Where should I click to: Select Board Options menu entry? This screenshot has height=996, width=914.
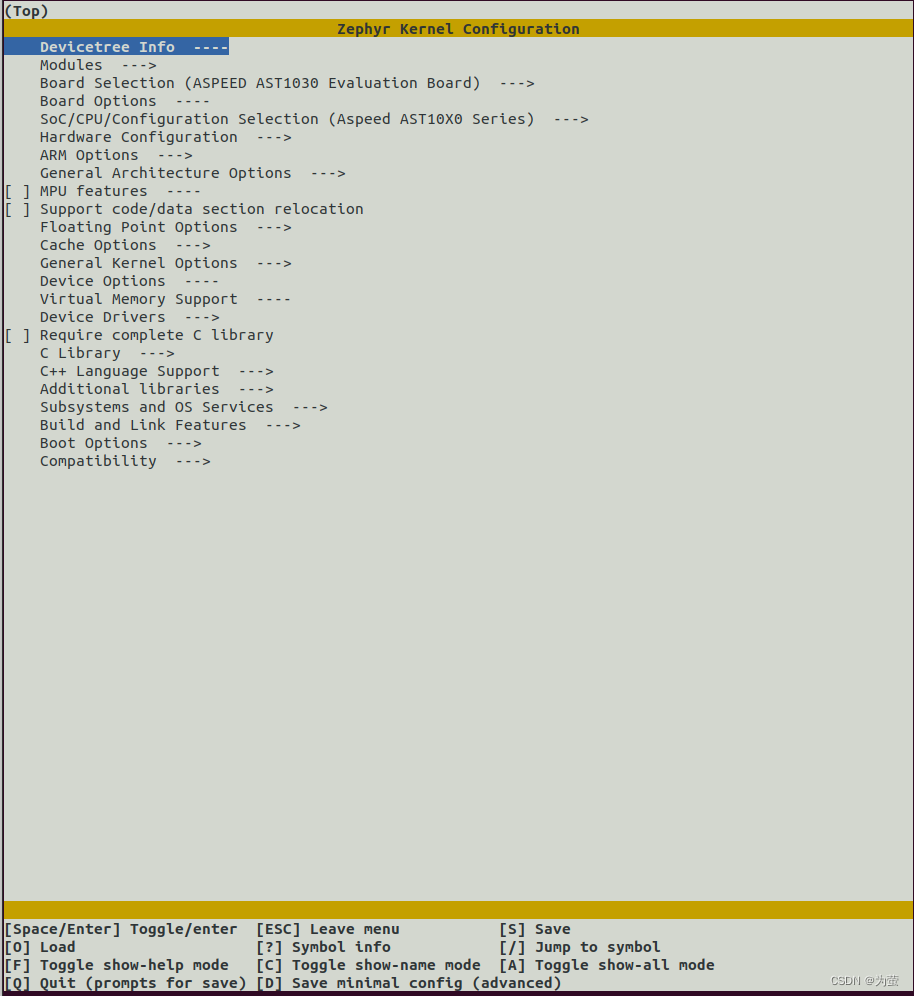(124, 101)
